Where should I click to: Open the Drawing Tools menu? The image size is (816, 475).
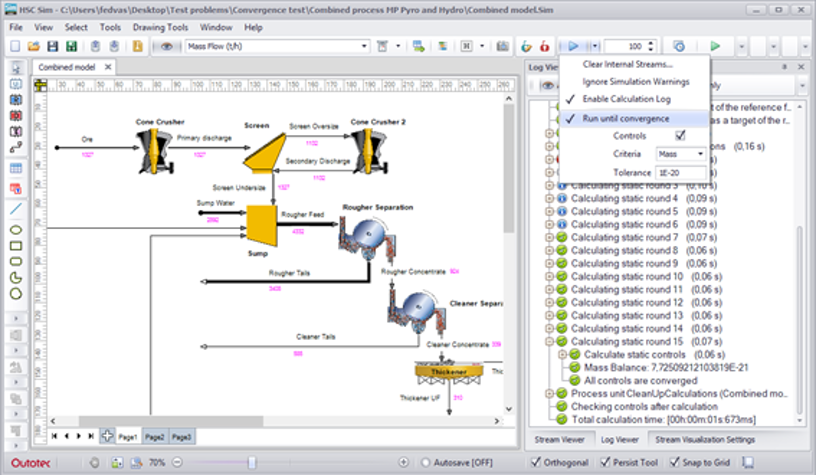point(160,28)
